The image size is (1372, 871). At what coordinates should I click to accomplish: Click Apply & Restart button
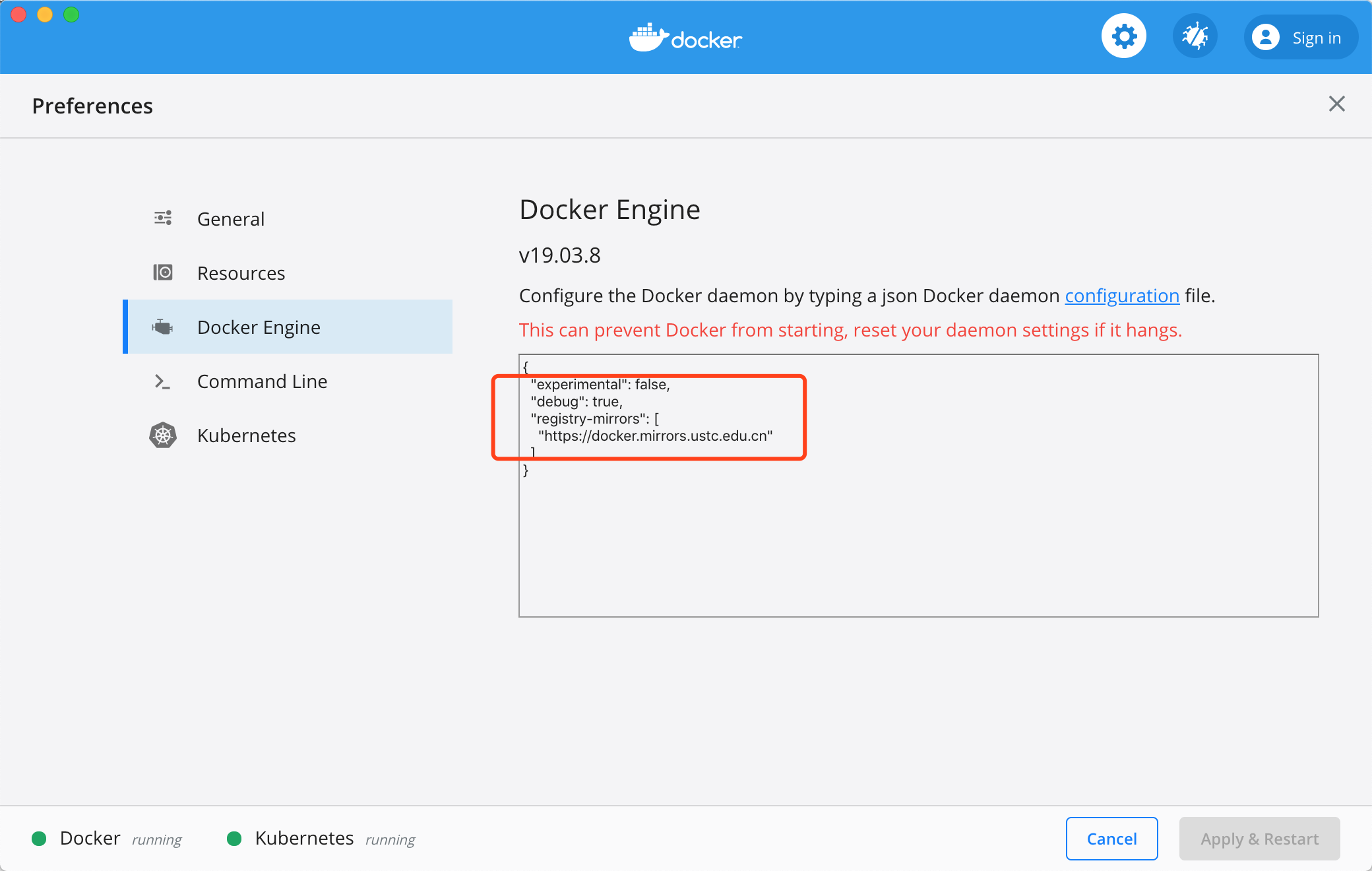[x=1259, y=839]
